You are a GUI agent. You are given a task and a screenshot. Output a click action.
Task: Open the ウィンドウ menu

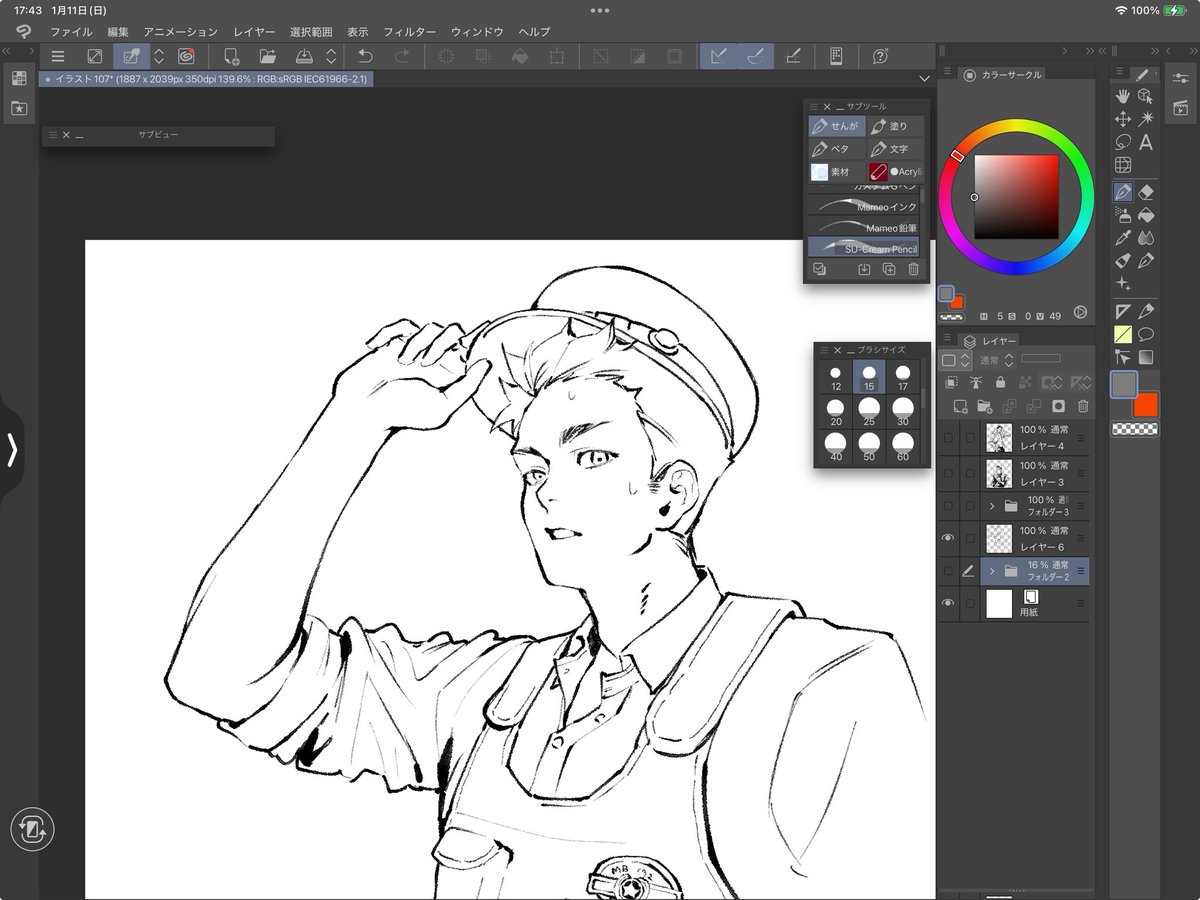pyautogui.click(x=477, y=32)
